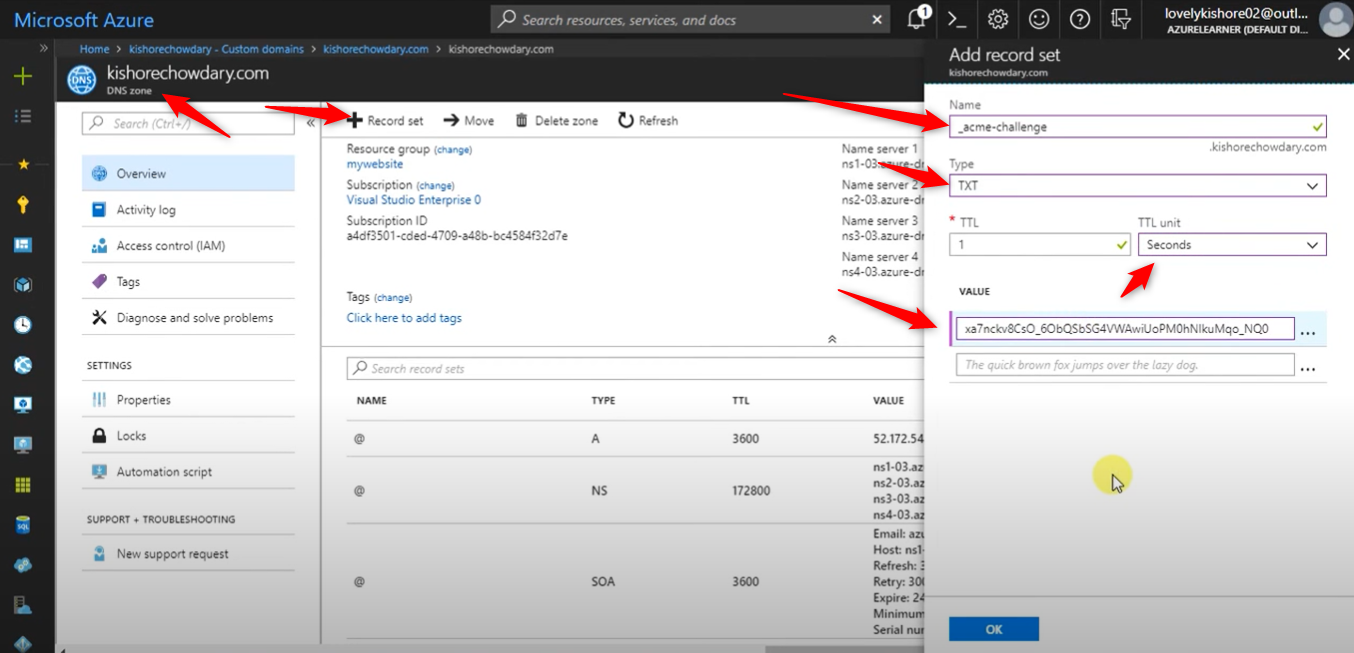Click the TTL column header in table
1354x653 pixels.
coord(740,400)
